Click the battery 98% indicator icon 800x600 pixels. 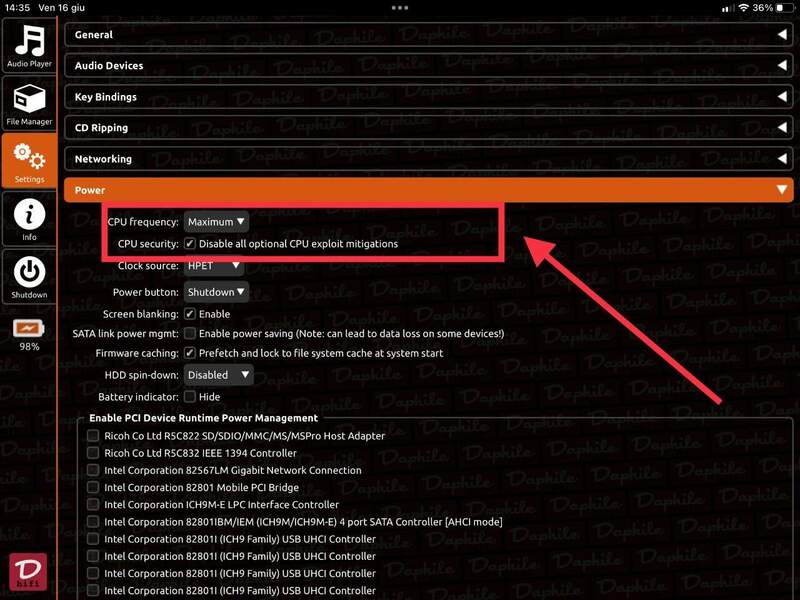tap(29, 328)
